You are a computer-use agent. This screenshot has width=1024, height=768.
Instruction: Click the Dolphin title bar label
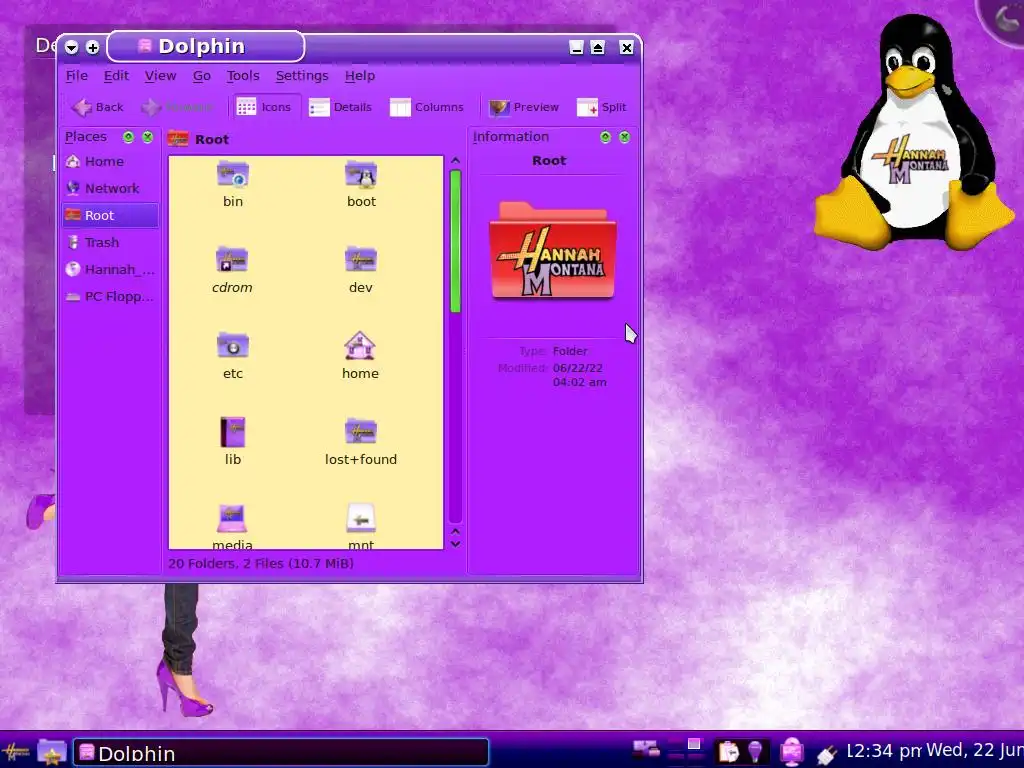pos(201,46)
